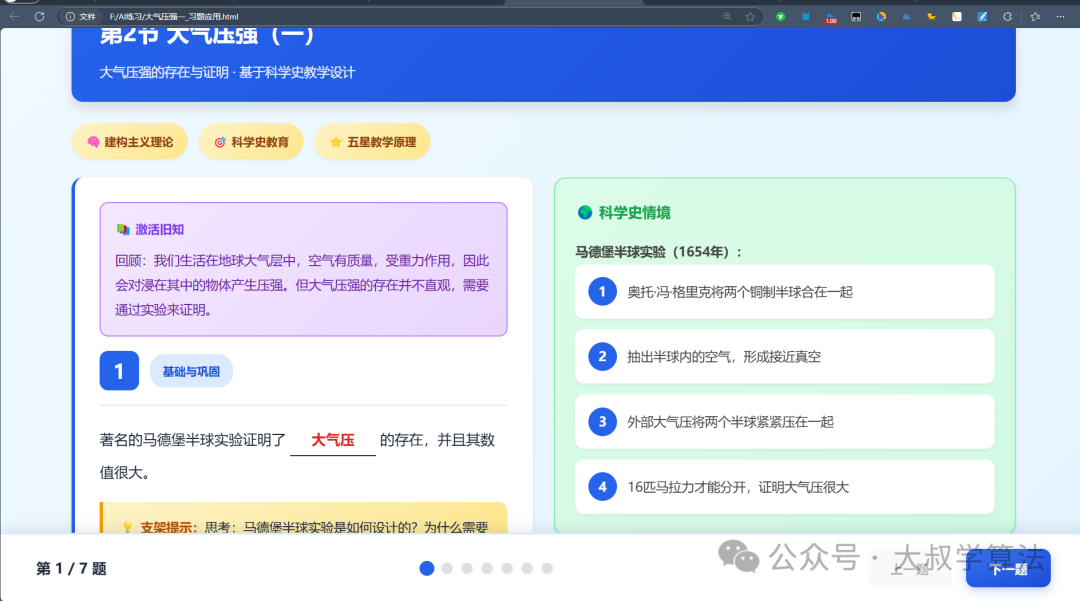Click the blue pencil extension icon
This screenshot has height=601, width=1080.
click(x=981, y=16)
